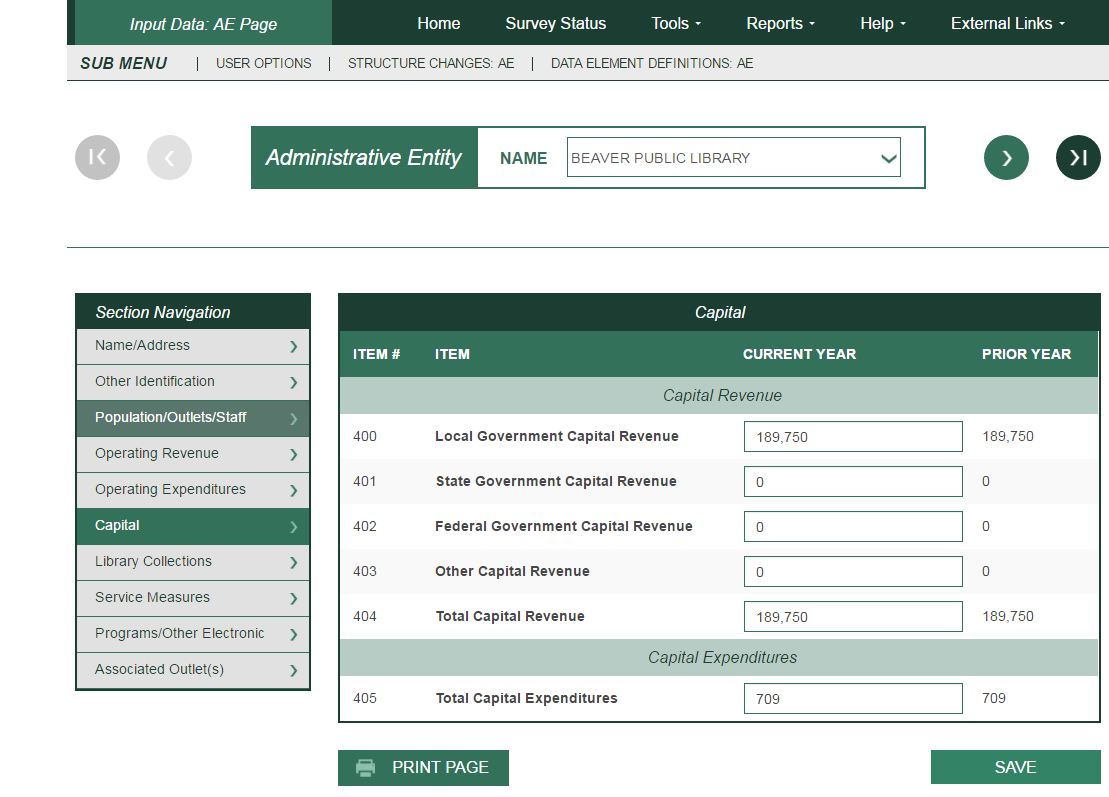This screenshot has width=1109, height=797.
Task: Click the chevron beside Service Measures
Action: tap(293, 598)
